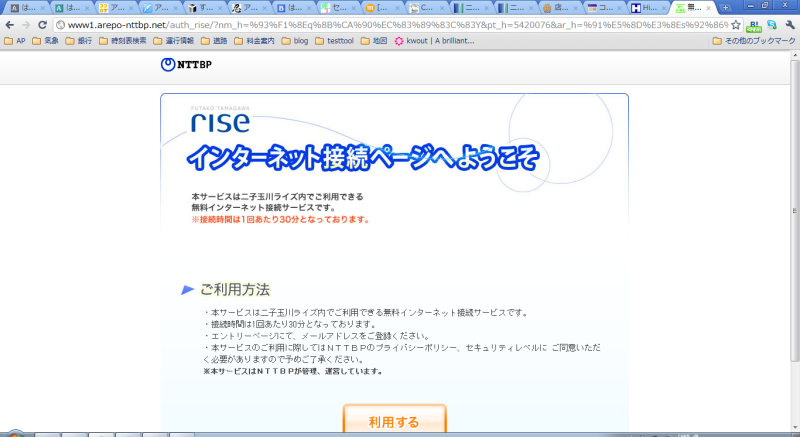This screenshot has height=437, width=800.
Task: Click the インターネット接続ページへようこそ banner
Action: point(363,158)
